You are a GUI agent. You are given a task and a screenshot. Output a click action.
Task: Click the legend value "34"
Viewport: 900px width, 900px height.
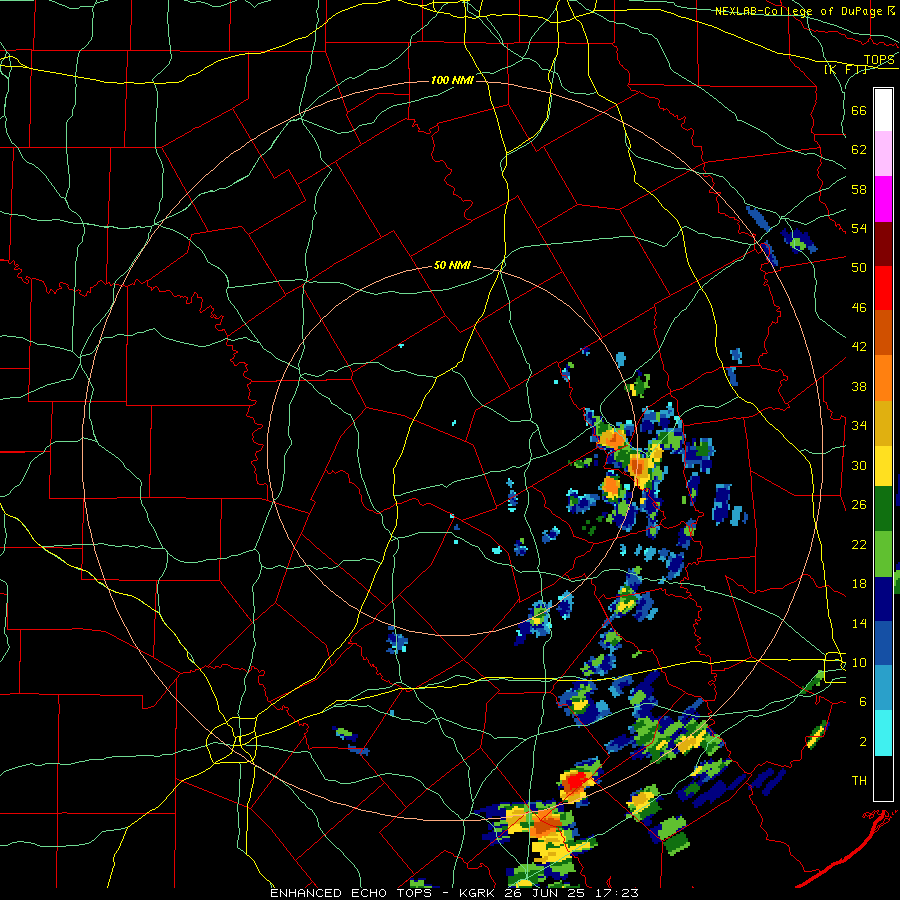pyautogui.click(x=859, y=426)
